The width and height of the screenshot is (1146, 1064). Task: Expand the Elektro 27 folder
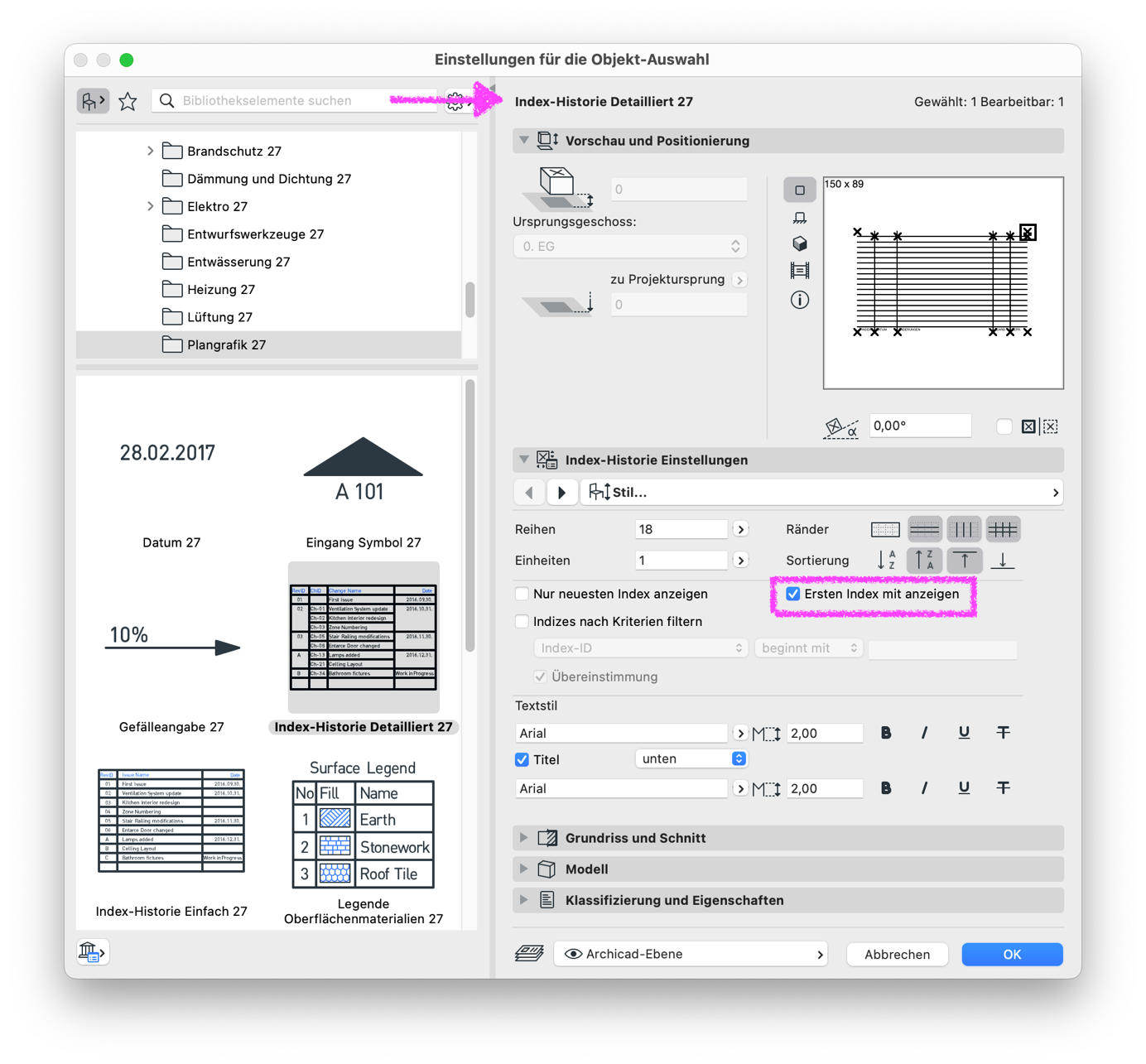coord(150,206)
